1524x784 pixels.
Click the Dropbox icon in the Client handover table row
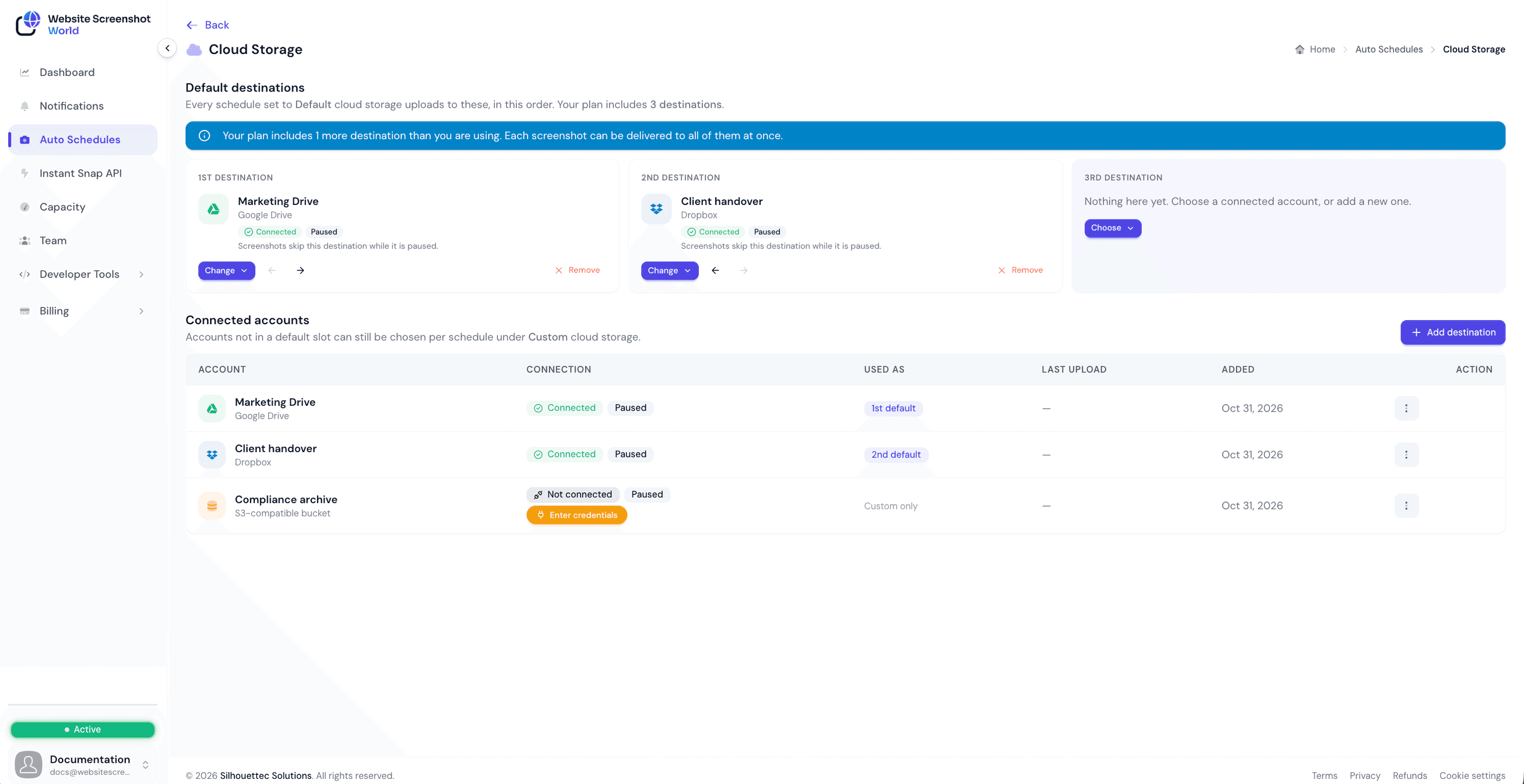[x=212, y=455]
